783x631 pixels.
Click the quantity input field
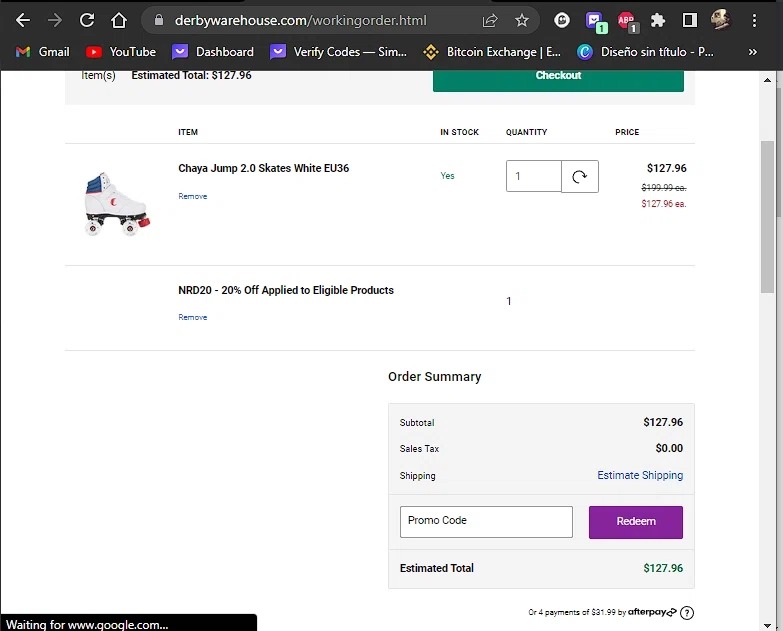tap(533, 176)
